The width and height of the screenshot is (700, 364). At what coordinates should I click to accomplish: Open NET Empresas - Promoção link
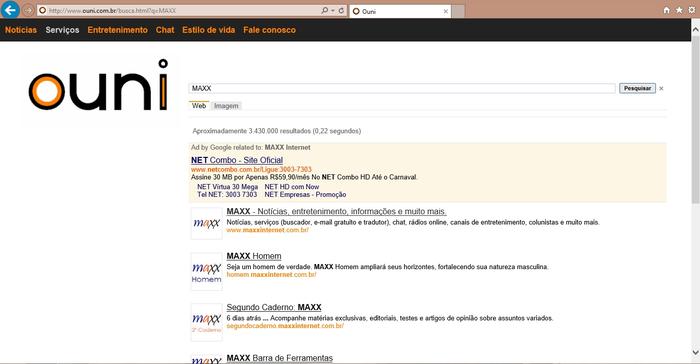pos(305,194)
